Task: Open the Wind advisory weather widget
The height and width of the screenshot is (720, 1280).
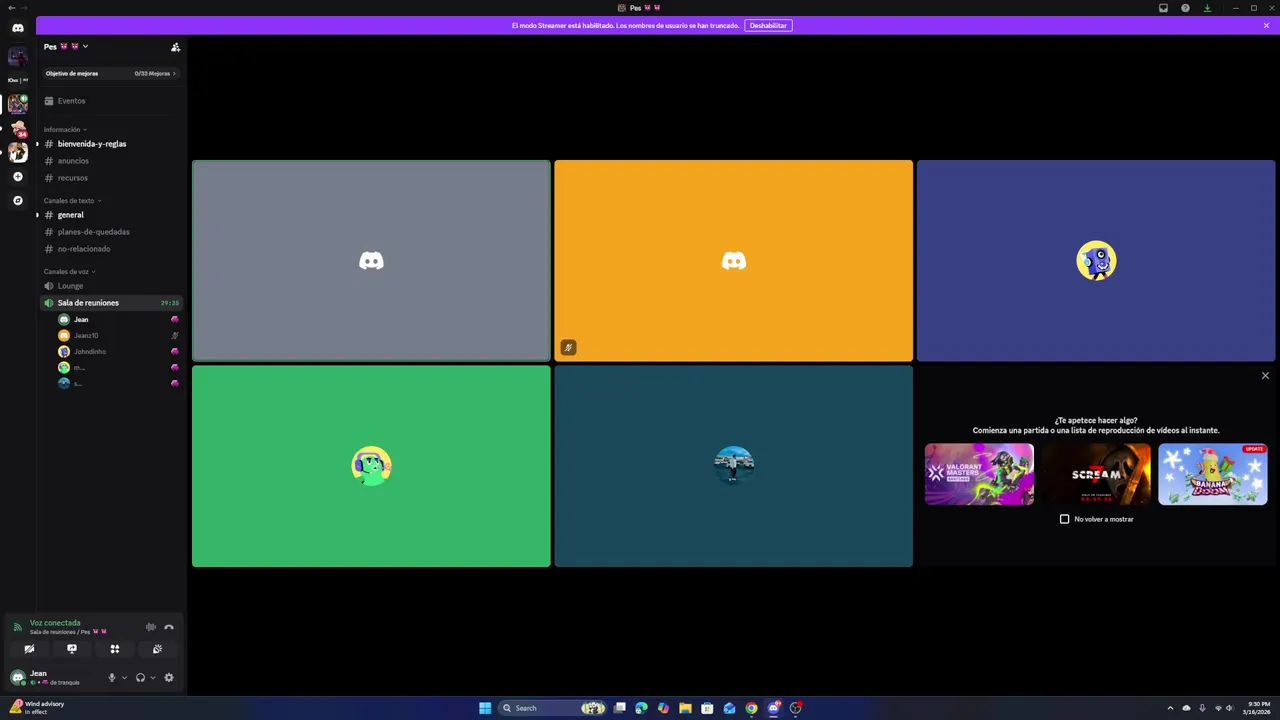Action: coord(37,708)
